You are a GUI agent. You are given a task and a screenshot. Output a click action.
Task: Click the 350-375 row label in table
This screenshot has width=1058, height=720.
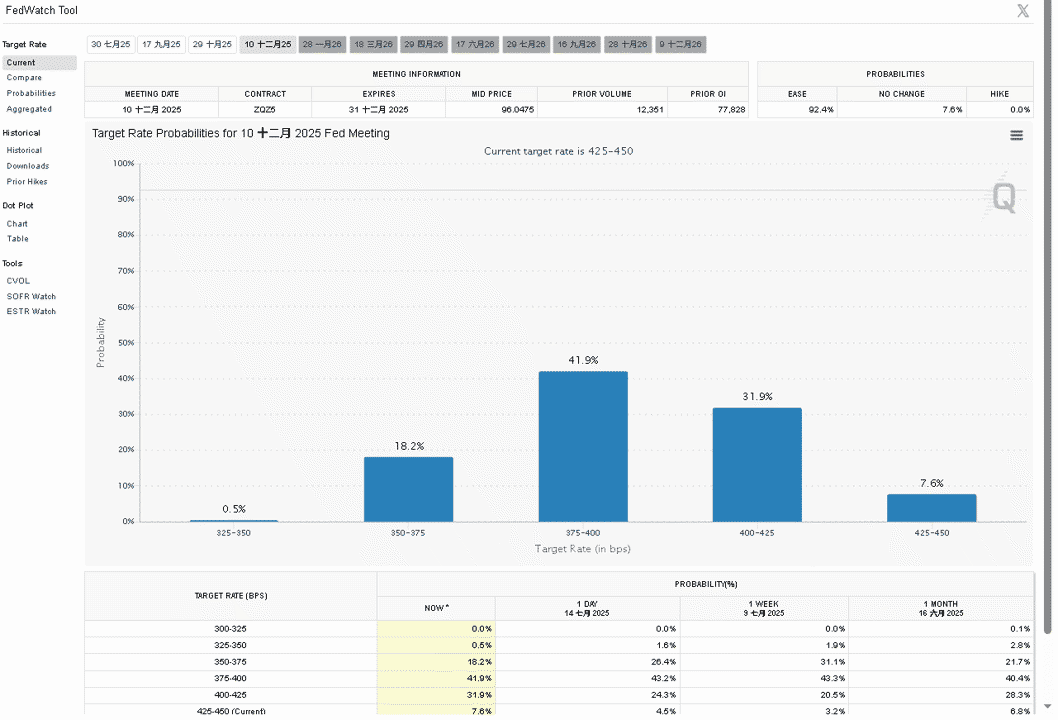click(x=230, y=662)
